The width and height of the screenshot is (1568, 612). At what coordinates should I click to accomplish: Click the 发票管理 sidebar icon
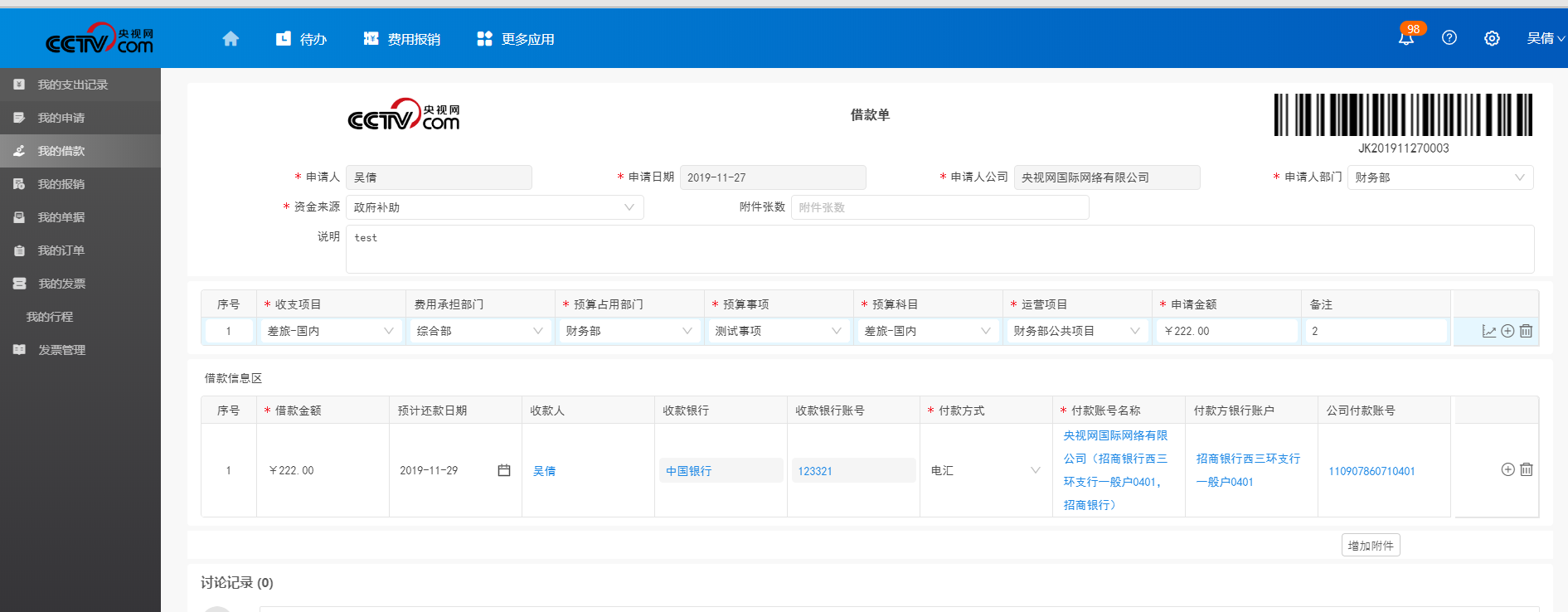pos(19,350)
